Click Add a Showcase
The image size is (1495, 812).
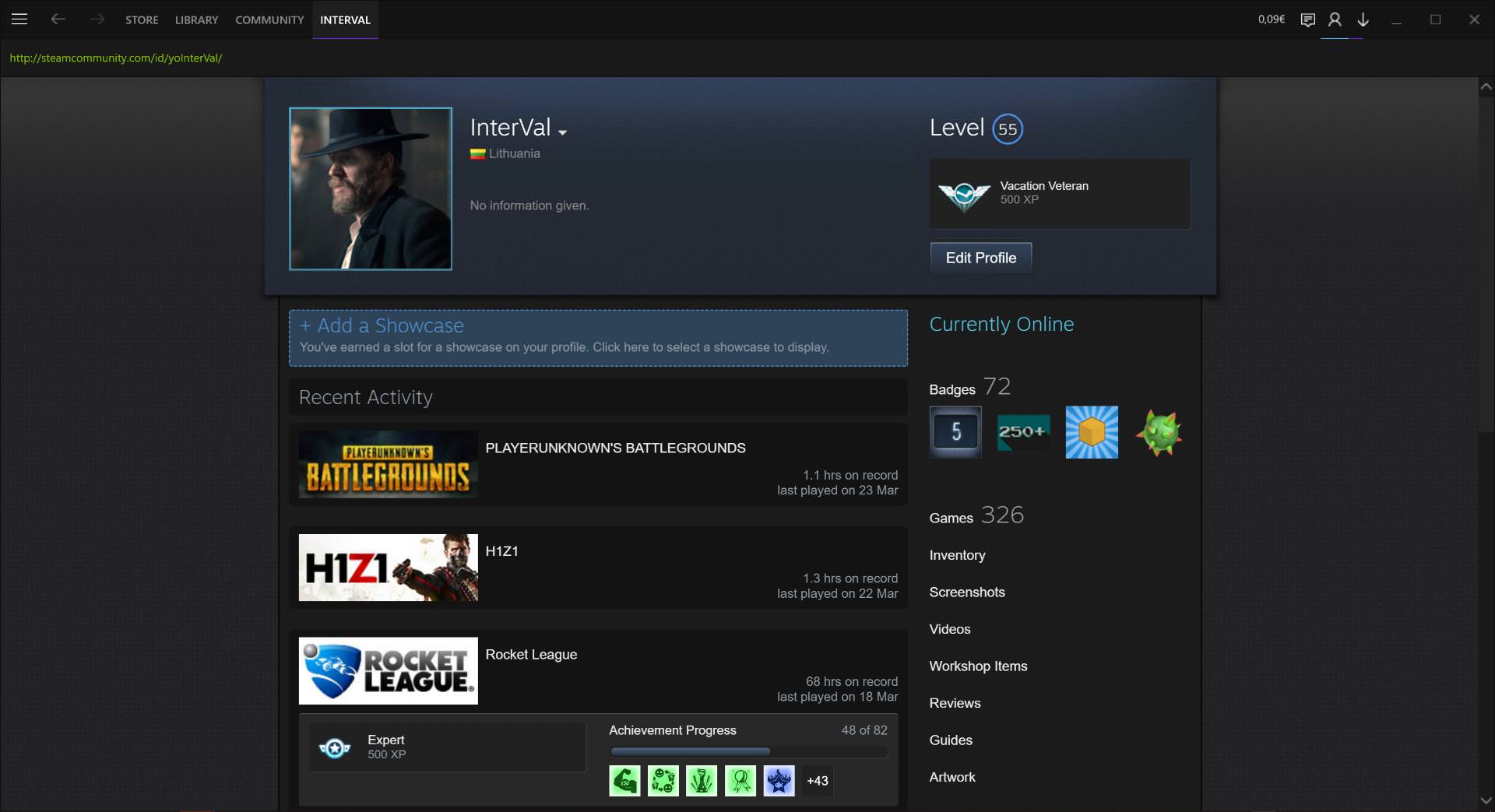click(598, 338)
